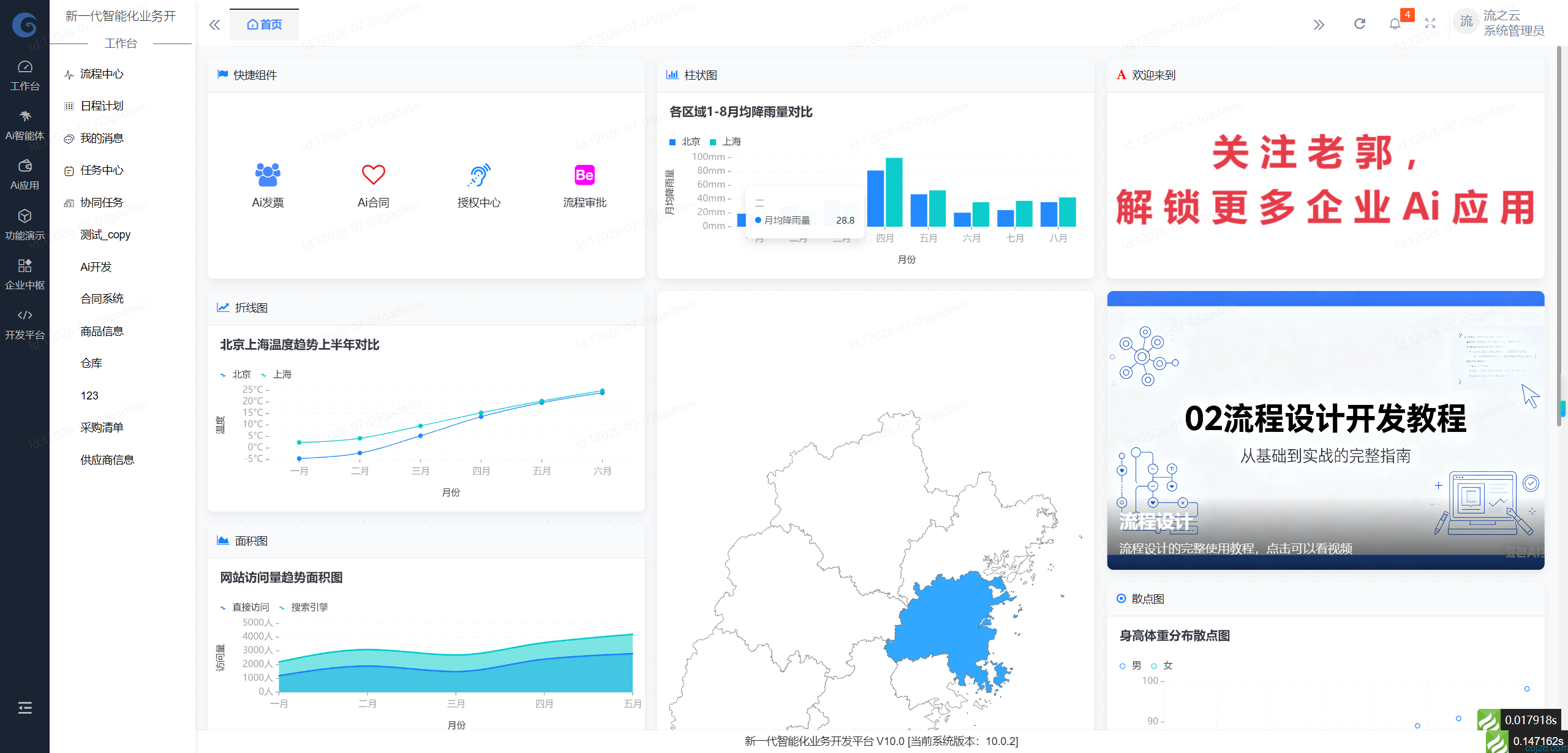Click the 快捷组件 flag icon

222,75
